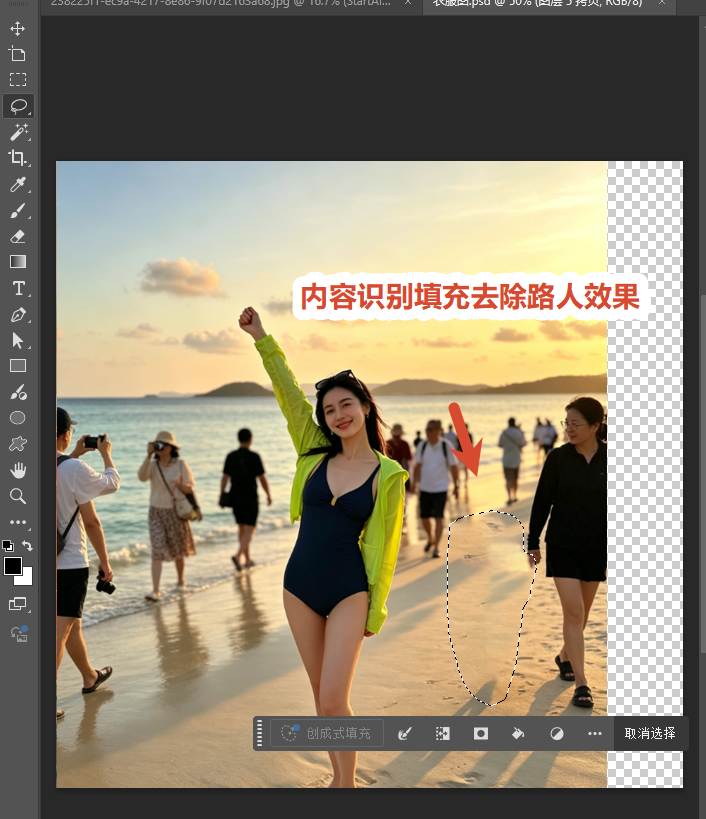Screen dimensions: 706x819
Task: Select the Hand tool
Action: pyautogui.click(x=18, y=470)
